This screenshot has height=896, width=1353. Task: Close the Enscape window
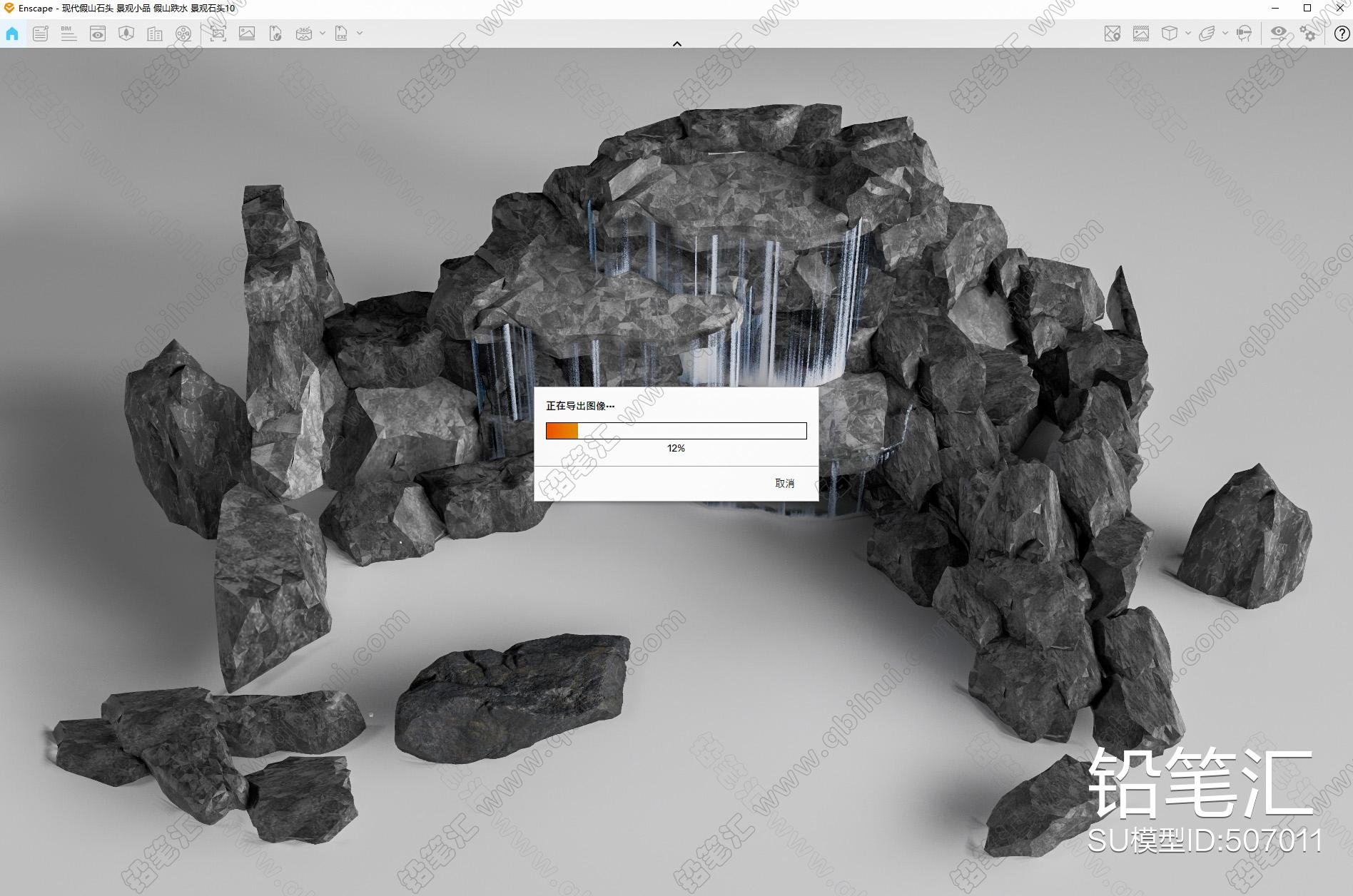click(x=1339, y=9)
